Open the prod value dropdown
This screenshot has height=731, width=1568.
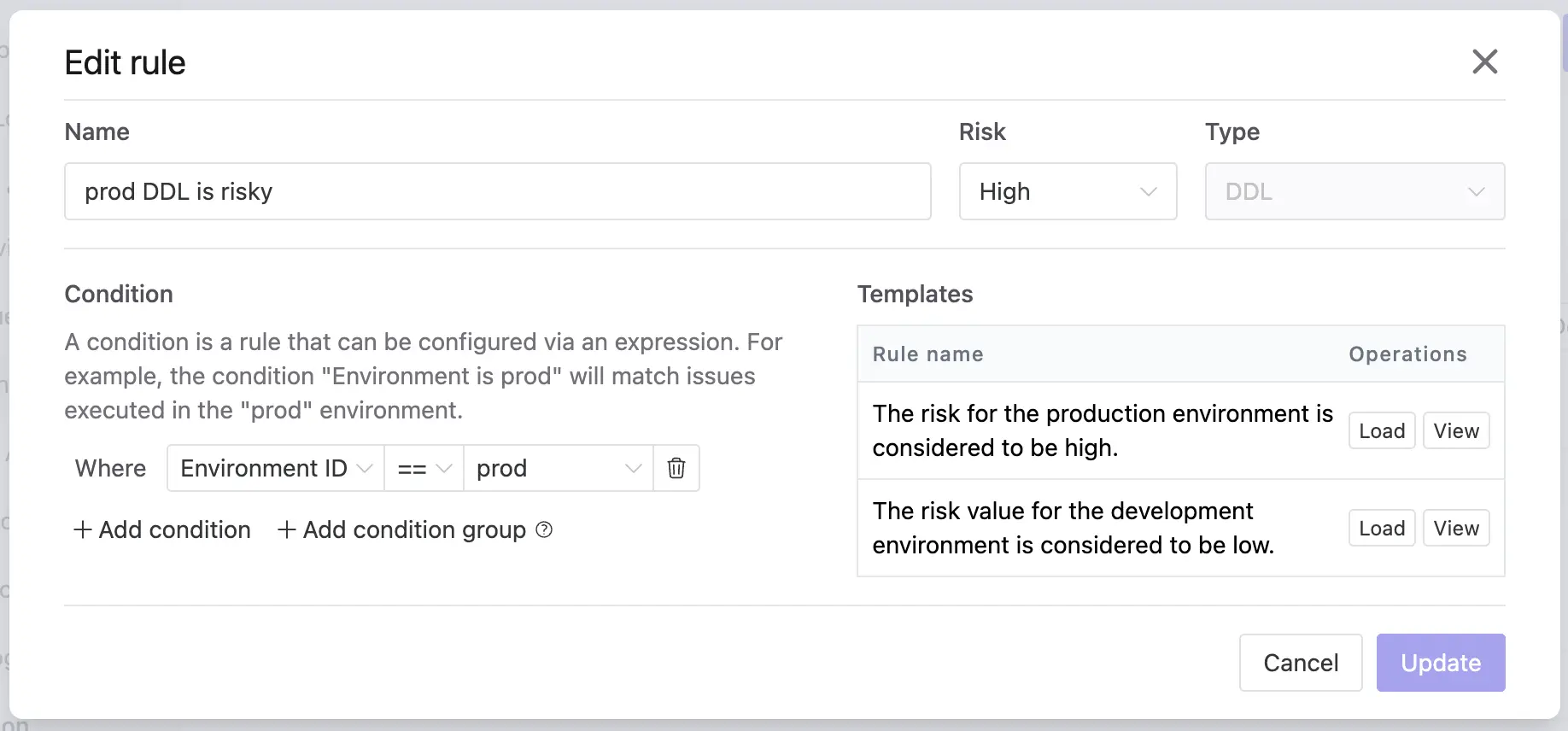coord(558,468)
